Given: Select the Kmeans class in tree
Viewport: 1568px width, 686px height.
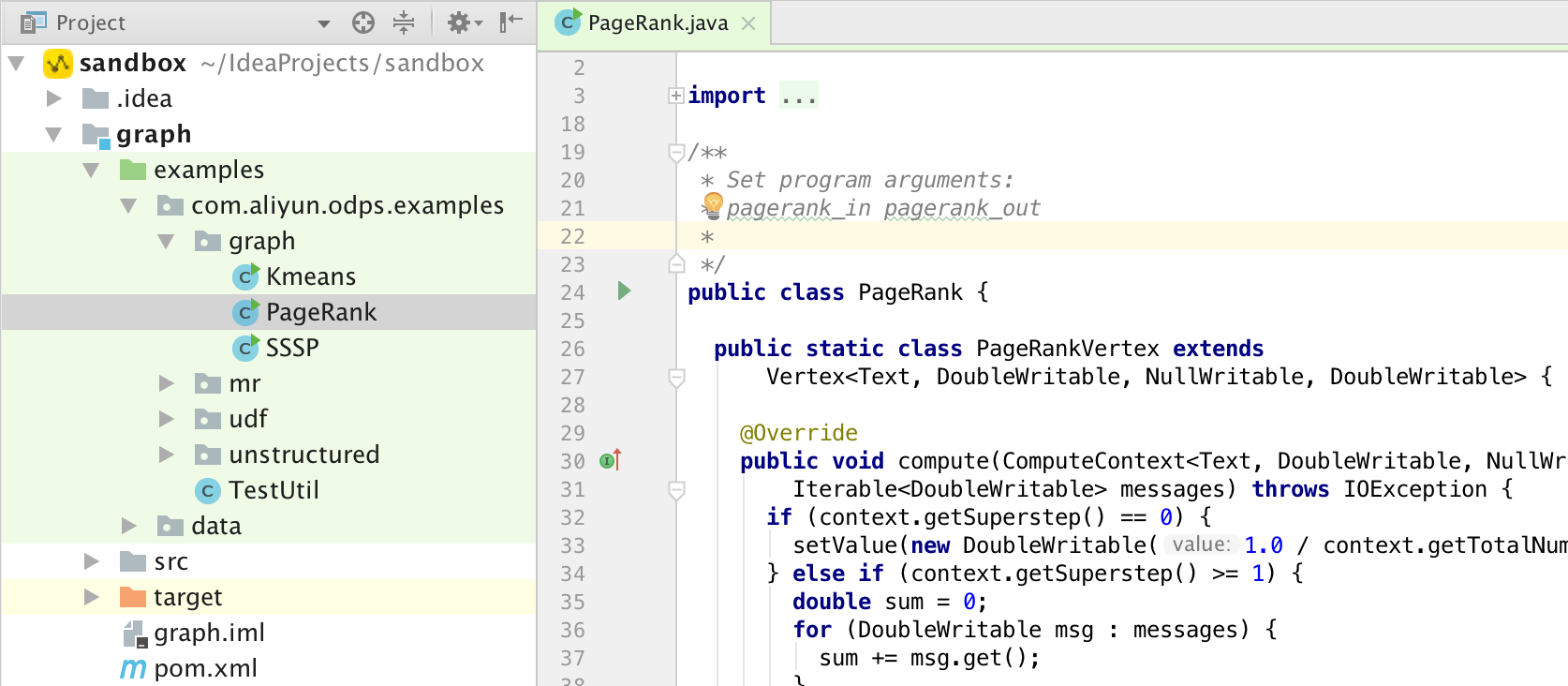Looking at the screenshot, I should 310,276.
